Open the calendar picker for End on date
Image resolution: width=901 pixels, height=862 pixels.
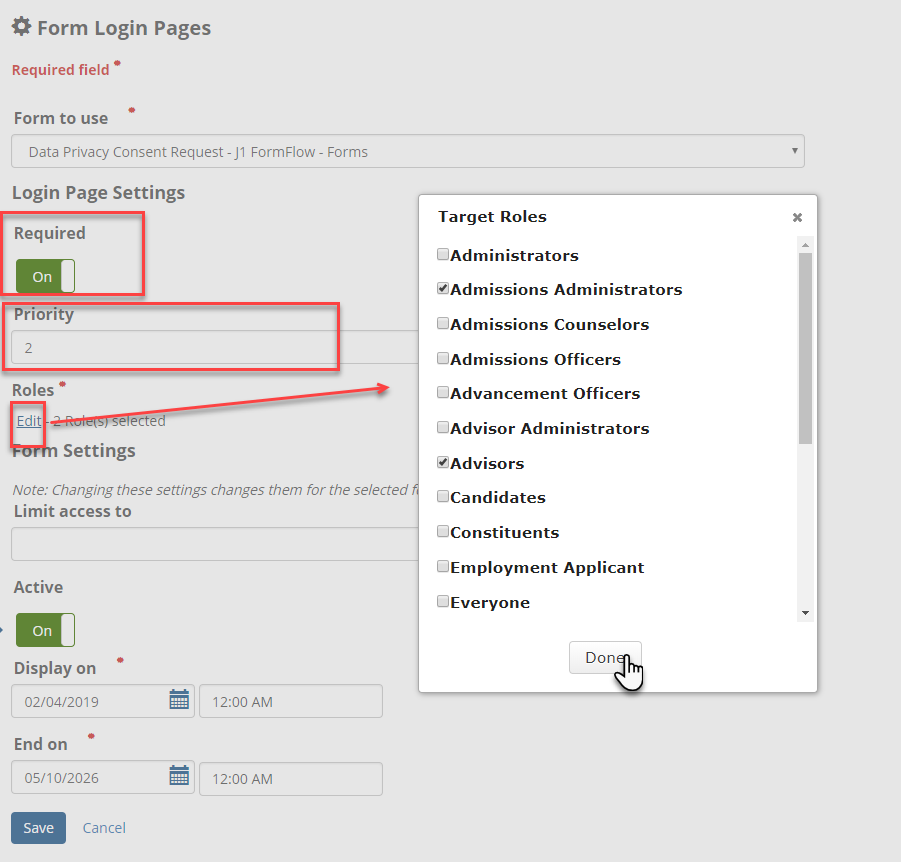point(179,778)
